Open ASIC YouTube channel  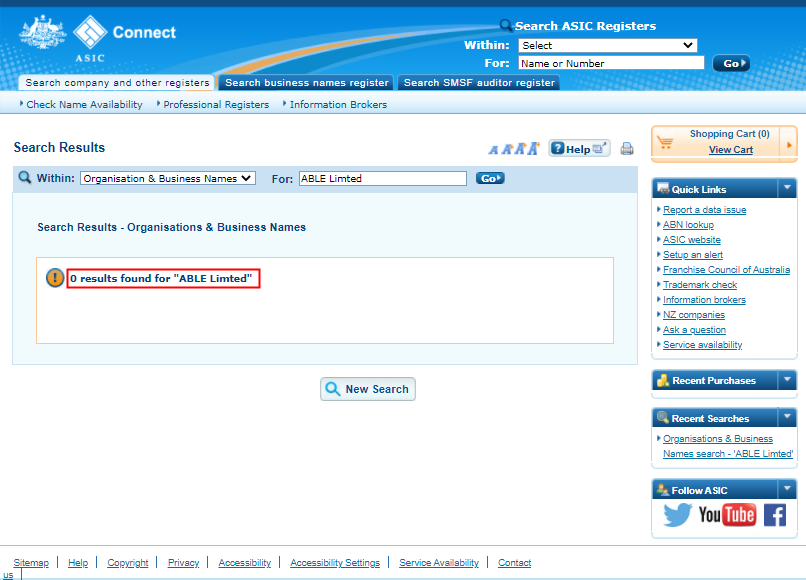[x=727, y=515]
